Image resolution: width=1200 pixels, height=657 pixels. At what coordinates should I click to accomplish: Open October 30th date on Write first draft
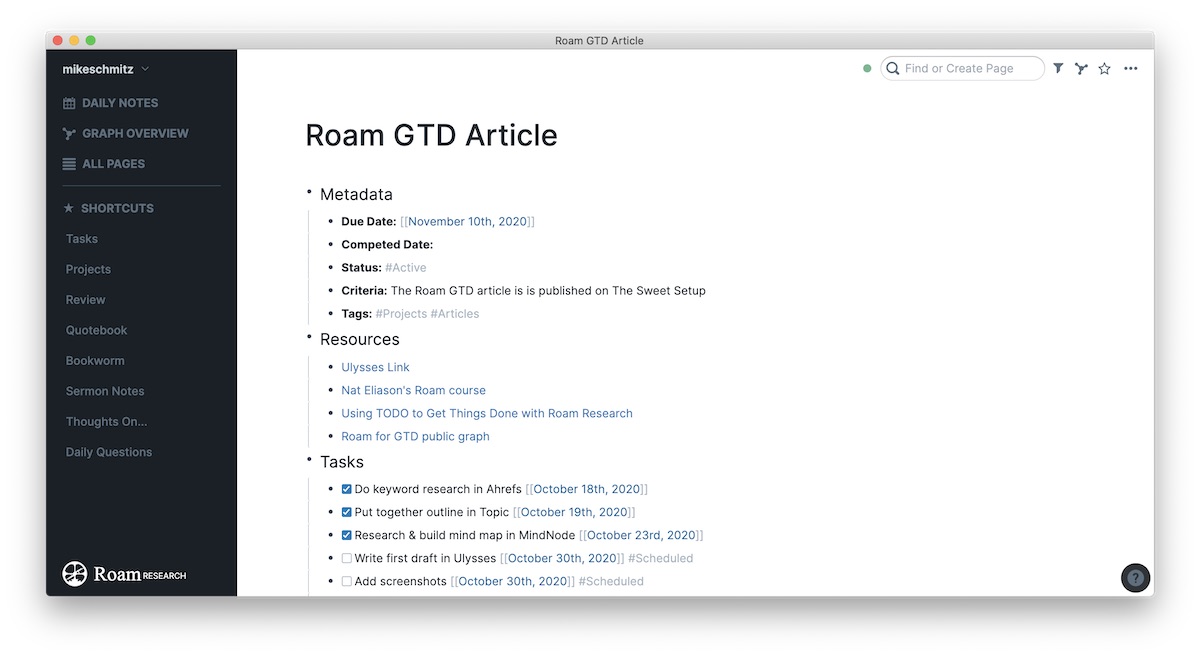pos(562,558)
